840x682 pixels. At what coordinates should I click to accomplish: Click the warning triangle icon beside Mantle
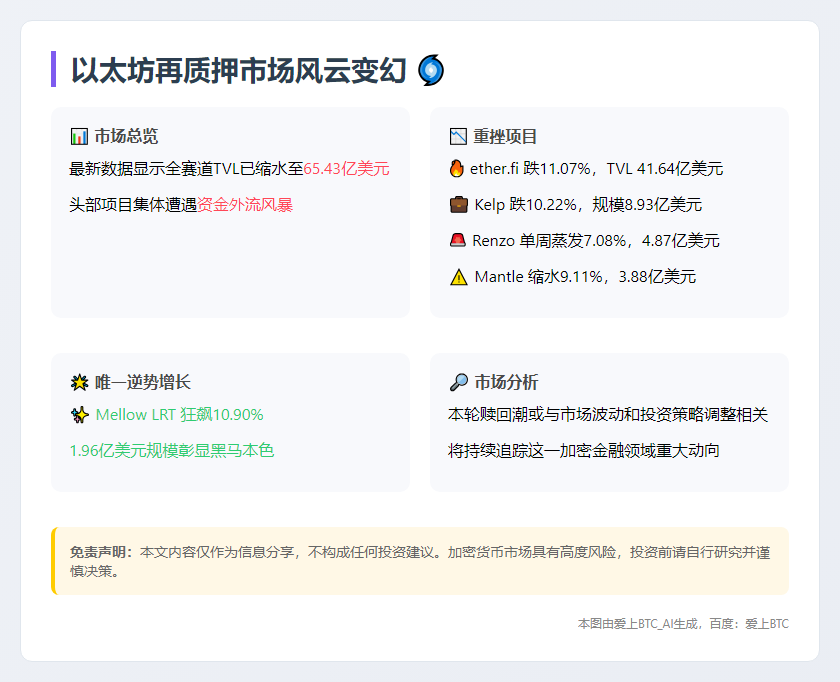pyautogui.click(x=459, y=277)
